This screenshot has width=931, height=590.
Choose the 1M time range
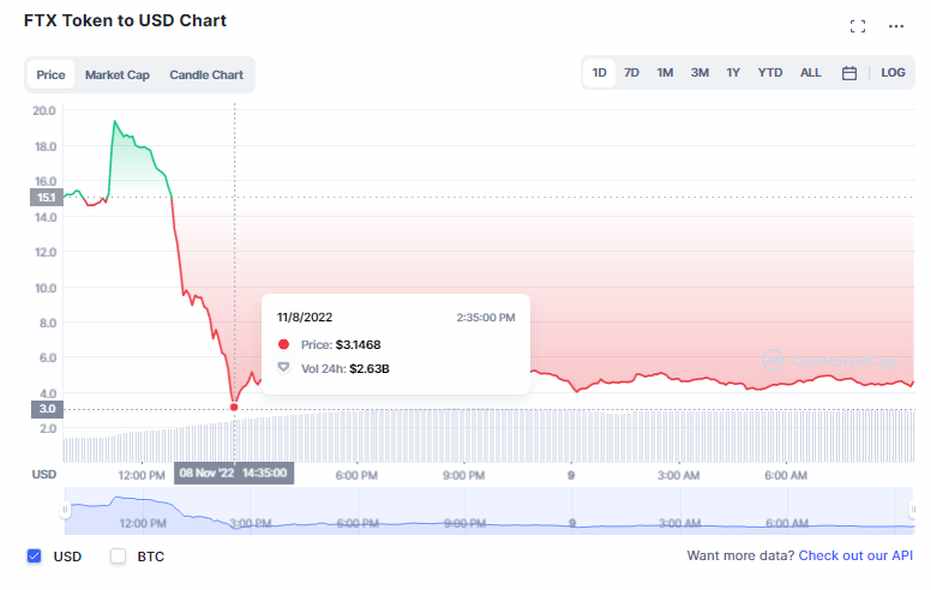(x=665, y=73)
